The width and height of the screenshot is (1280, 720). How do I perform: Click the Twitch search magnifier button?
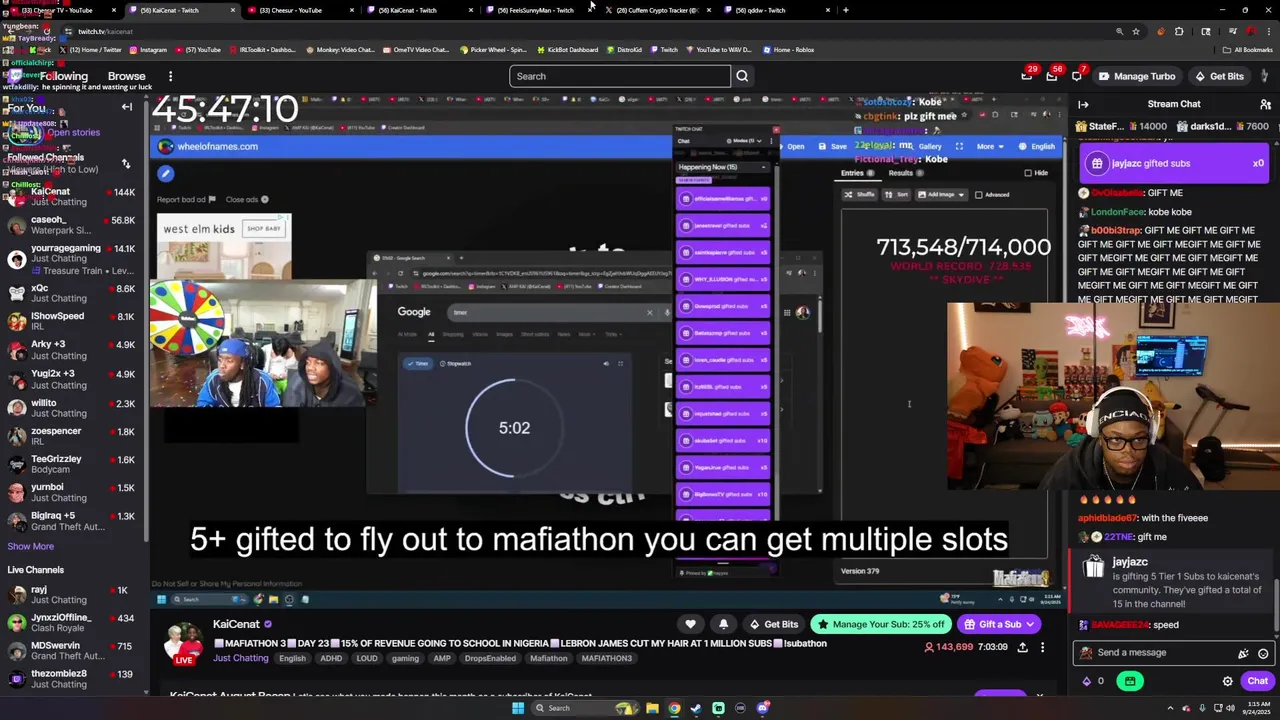click(742, 76)
